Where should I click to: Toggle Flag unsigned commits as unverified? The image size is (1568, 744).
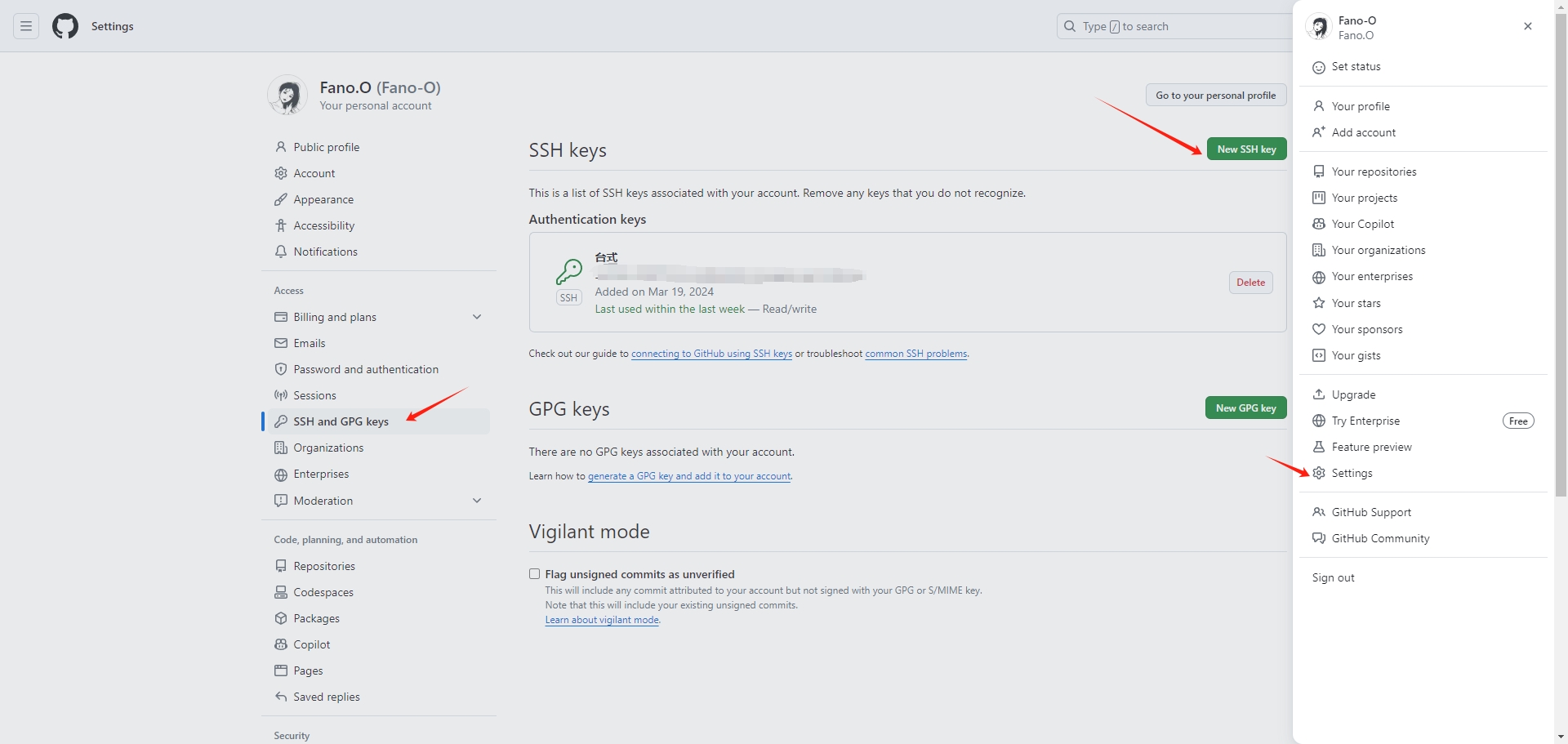(535, 574)
